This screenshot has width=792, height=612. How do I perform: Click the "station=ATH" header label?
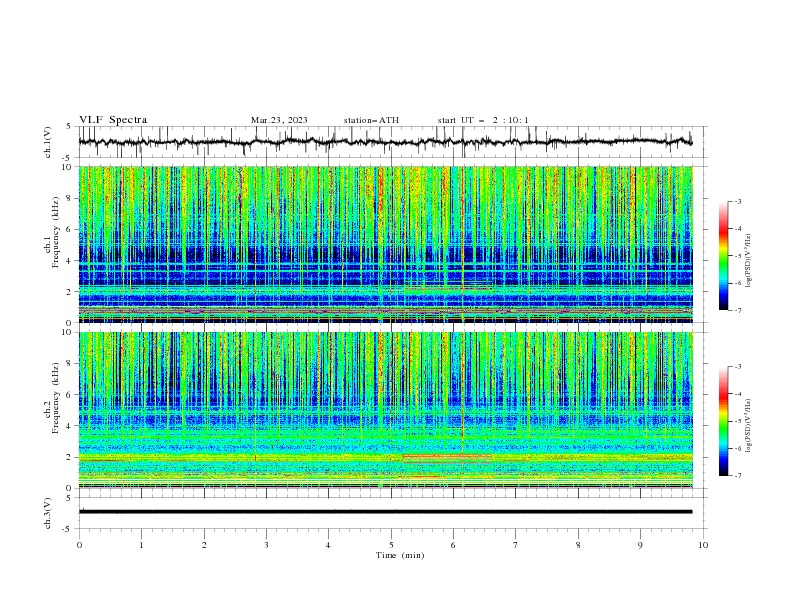(x=371, y=120)
